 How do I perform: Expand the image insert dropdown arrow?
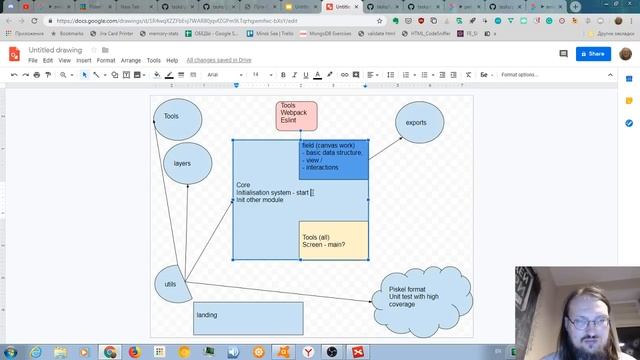point(144,75)
